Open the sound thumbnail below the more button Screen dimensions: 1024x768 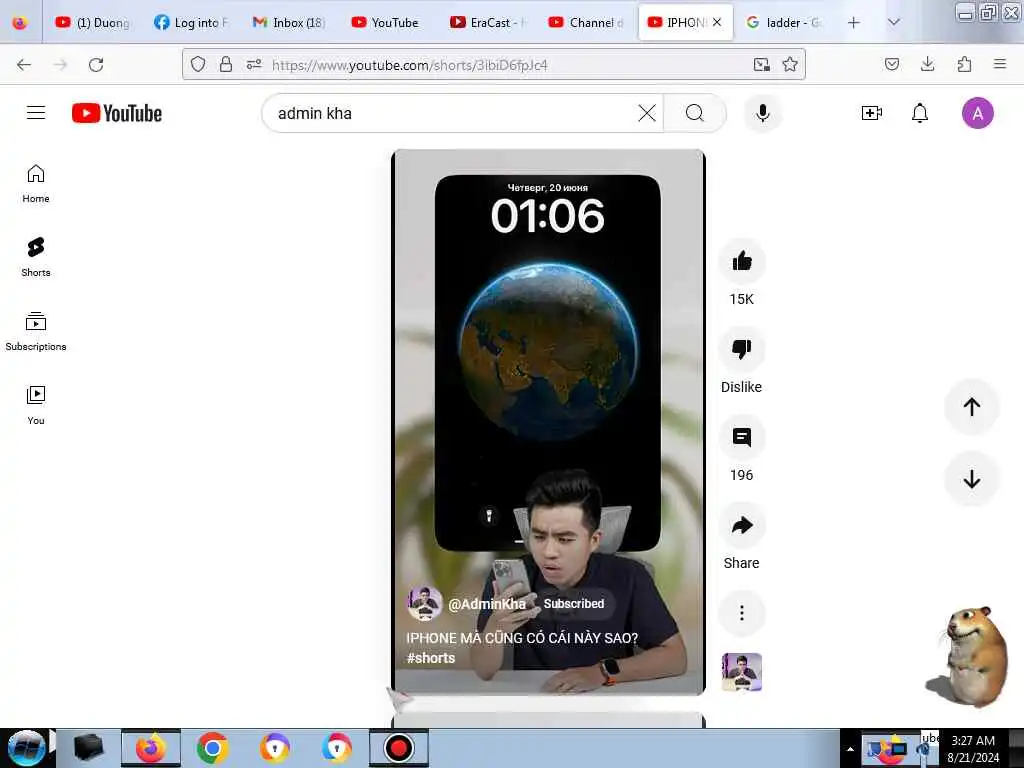coord(741,672)
